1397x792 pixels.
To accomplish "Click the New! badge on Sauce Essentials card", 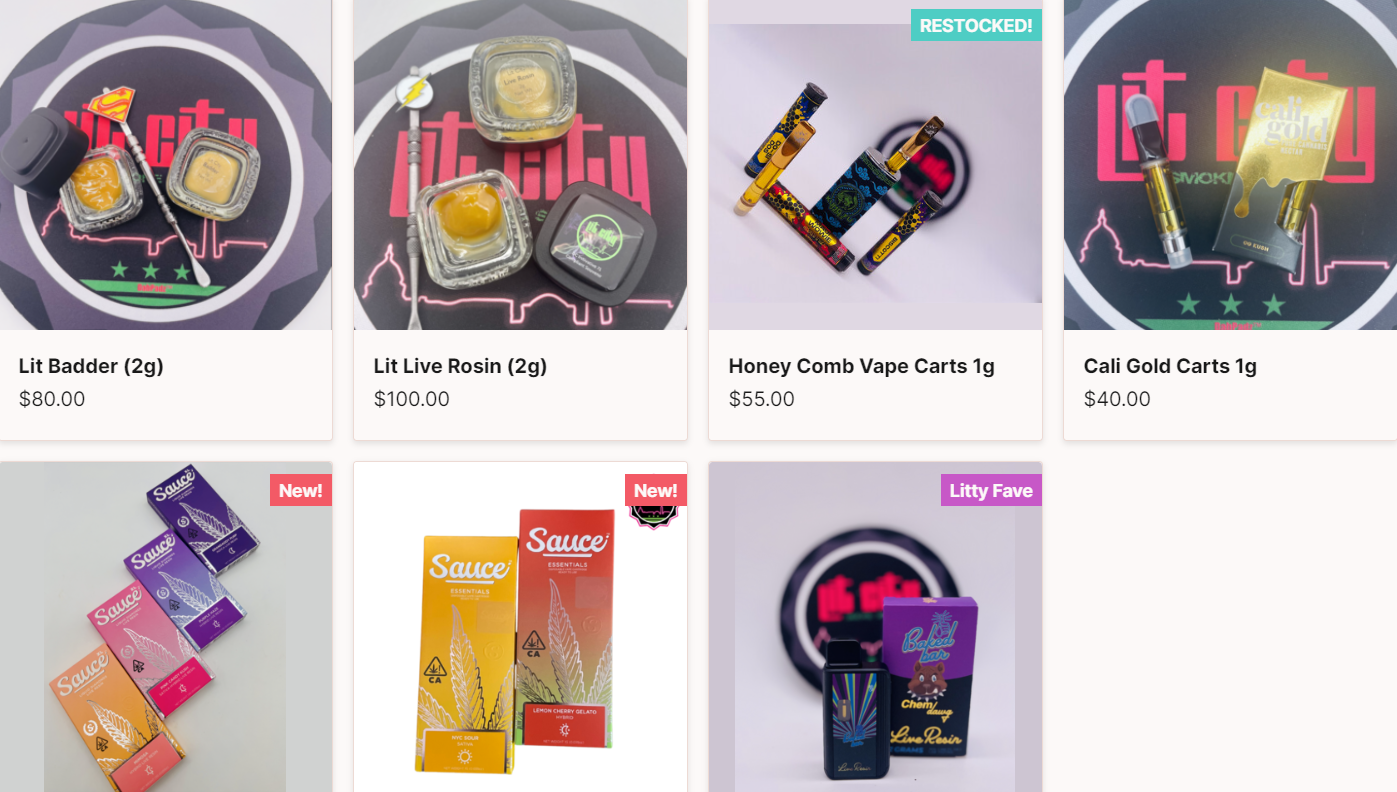I will click(x=656, y=490).
